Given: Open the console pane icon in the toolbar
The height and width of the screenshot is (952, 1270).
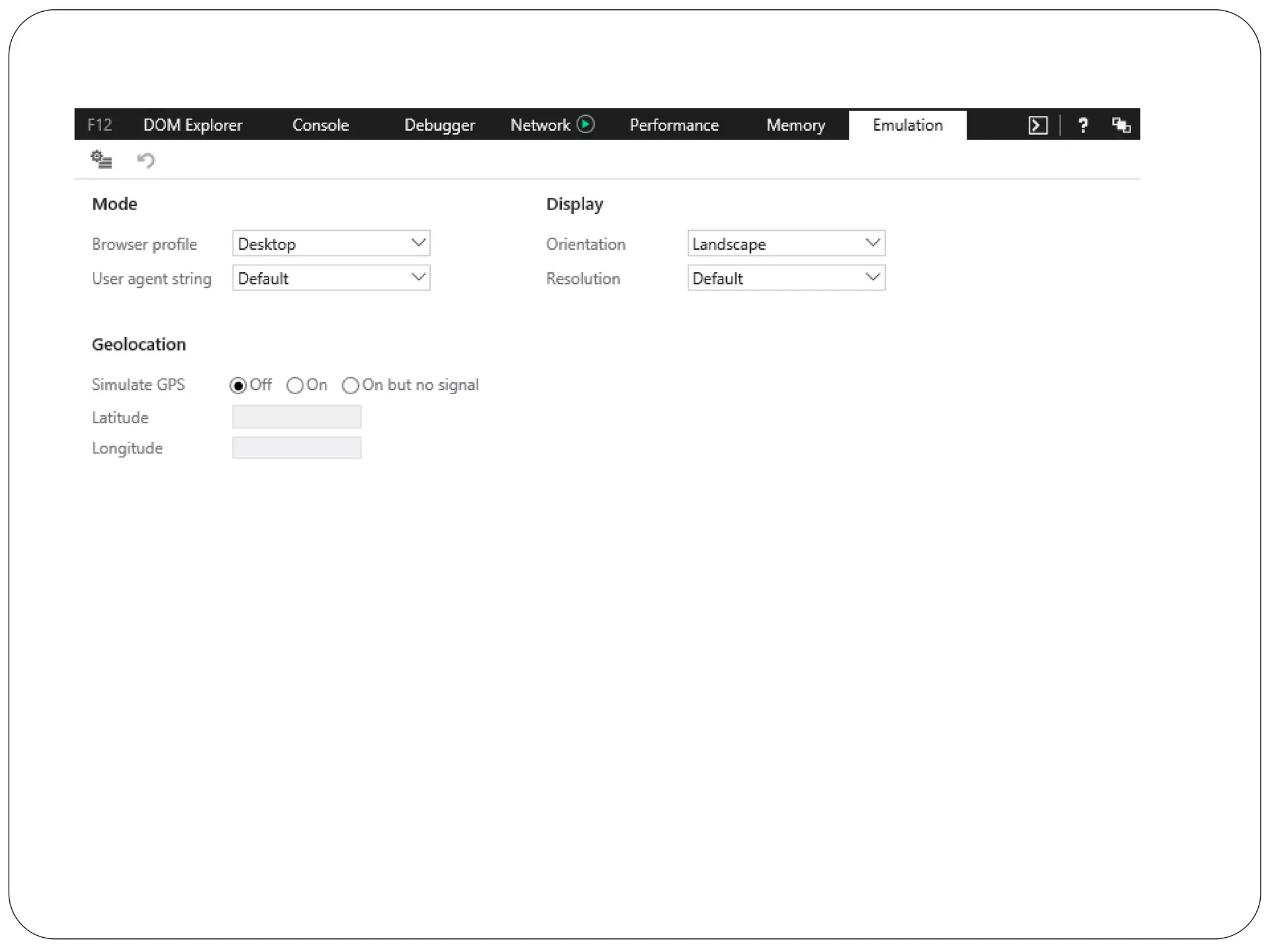Looking at the screenshot, I should [x=1037, y=125].
